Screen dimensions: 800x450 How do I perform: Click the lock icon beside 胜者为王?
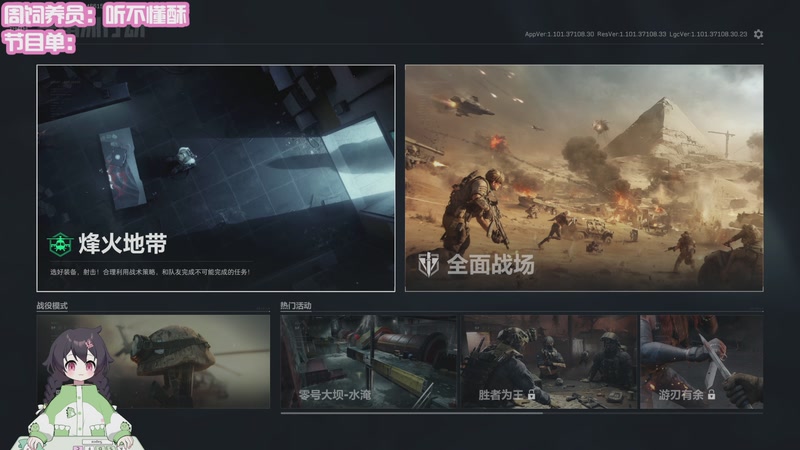(x=532, y=394)
